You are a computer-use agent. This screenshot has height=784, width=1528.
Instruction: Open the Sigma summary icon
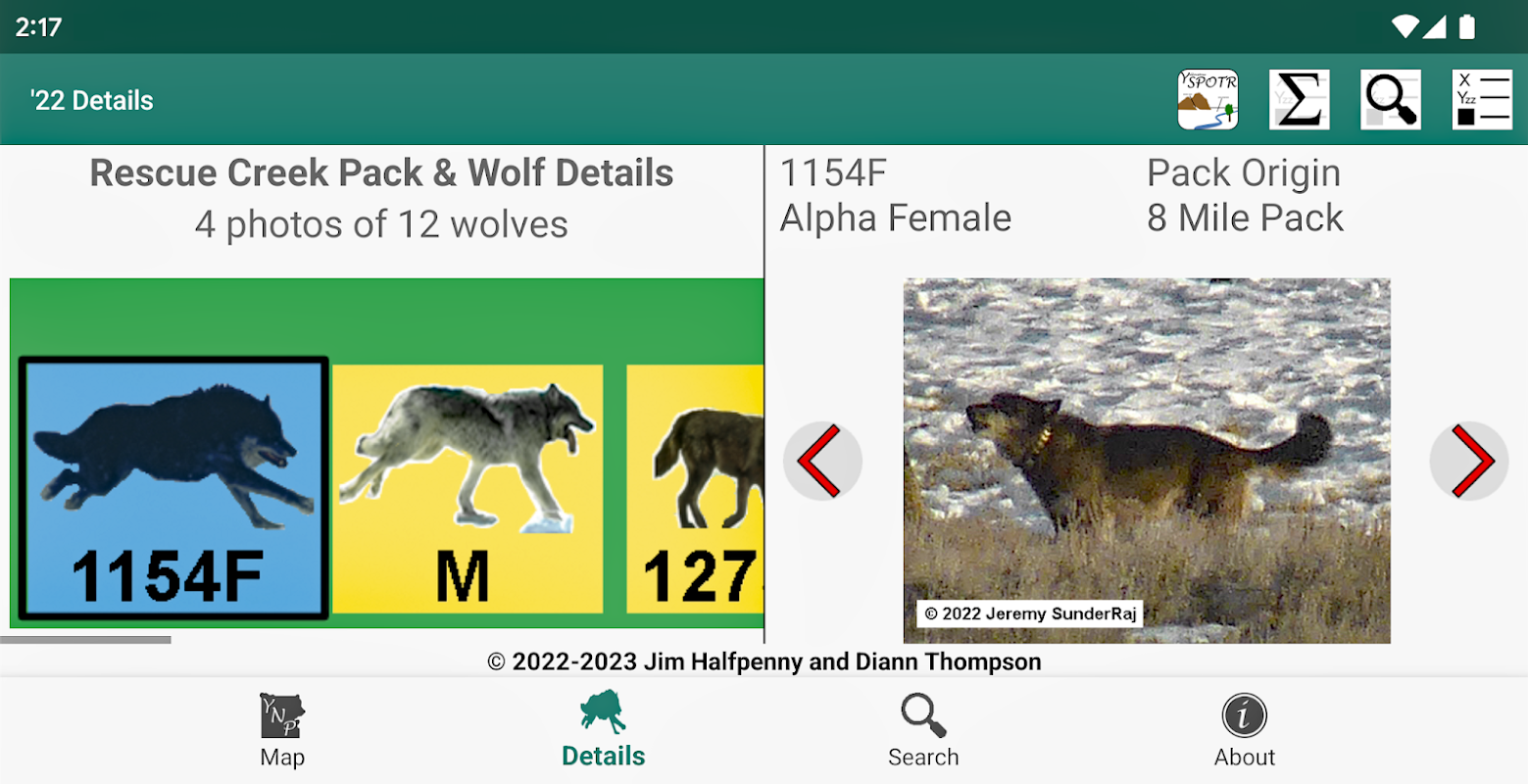1300,100
